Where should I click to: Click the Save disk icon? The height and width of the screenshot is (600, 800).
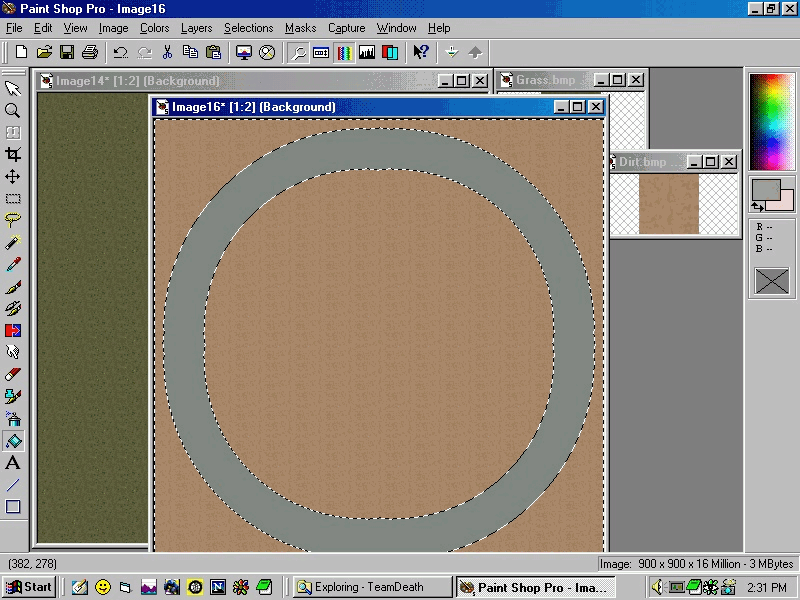coord(67,52)
